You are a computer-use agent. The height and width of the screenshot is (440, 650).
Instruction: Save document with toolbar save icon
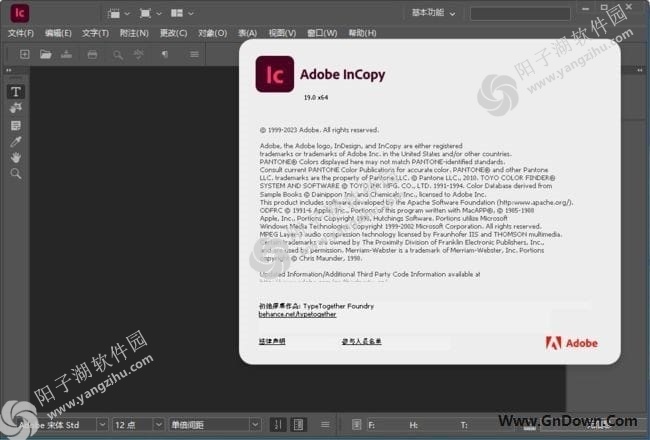[x=66, y=54]
